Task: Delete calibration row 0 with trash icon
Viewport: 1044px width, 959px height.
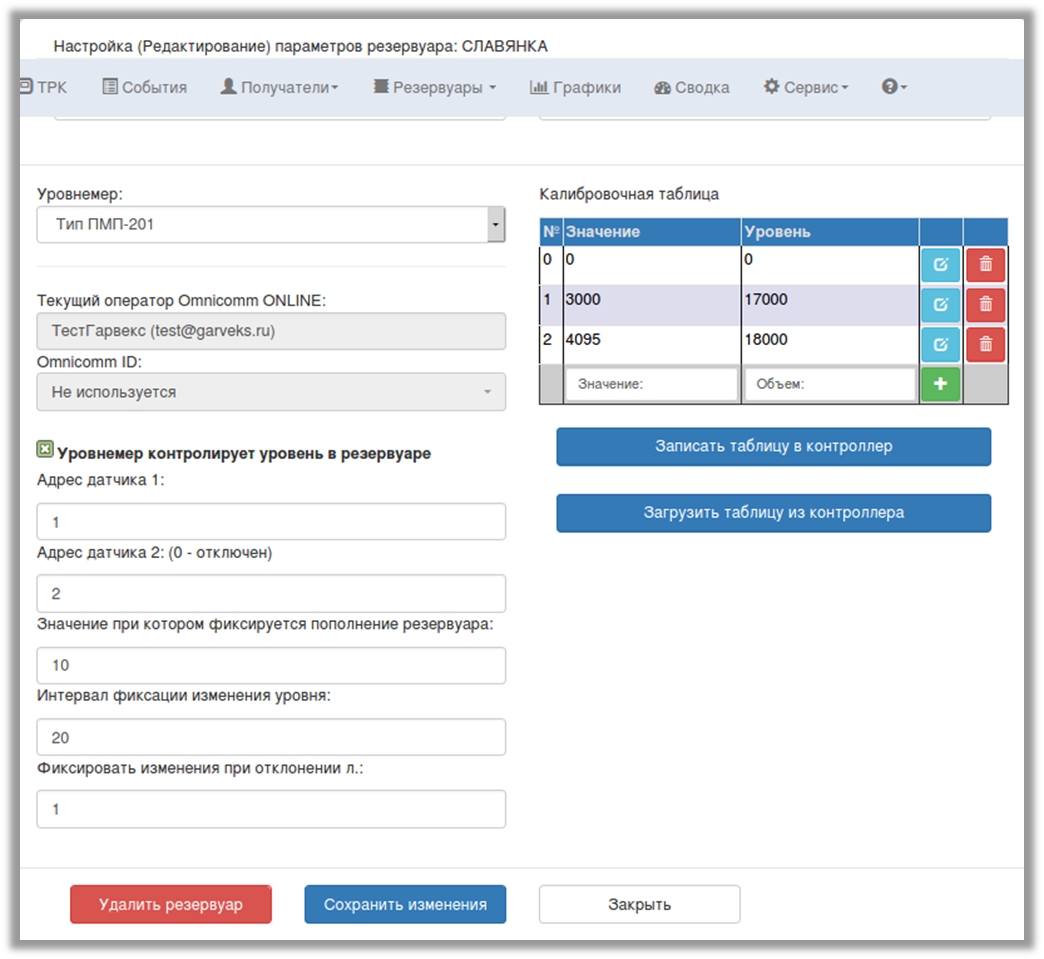Action: pos(985,266)
